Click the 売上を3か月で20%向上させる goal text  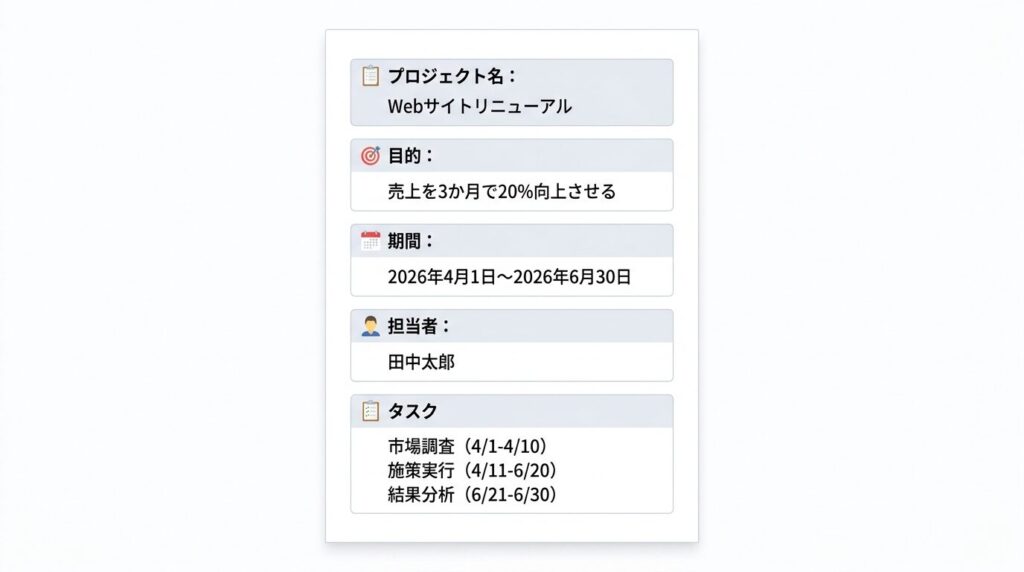point(501,191)
